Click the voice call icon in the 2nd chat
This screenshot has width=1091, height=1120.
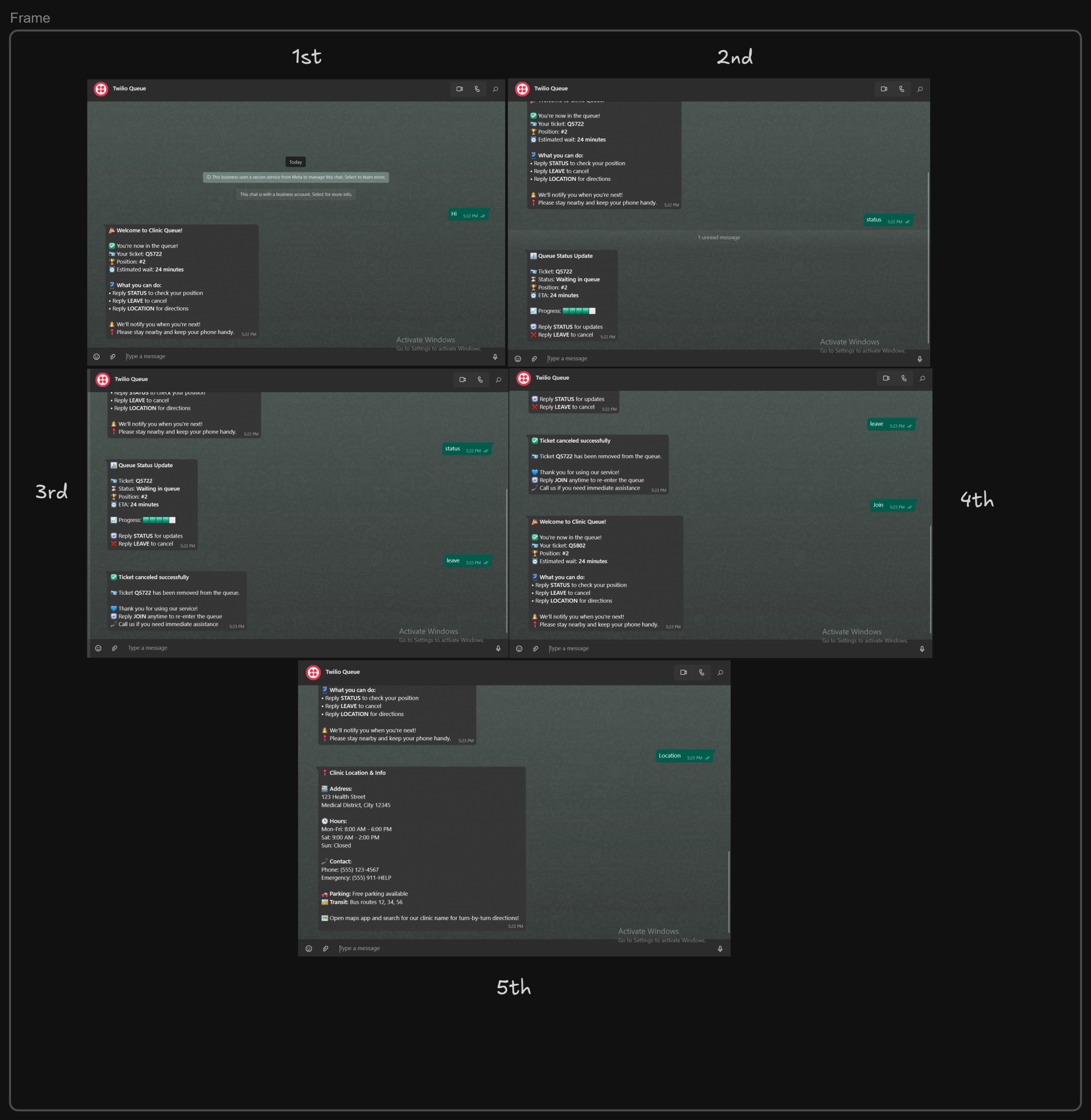click(x=902, y=89)
